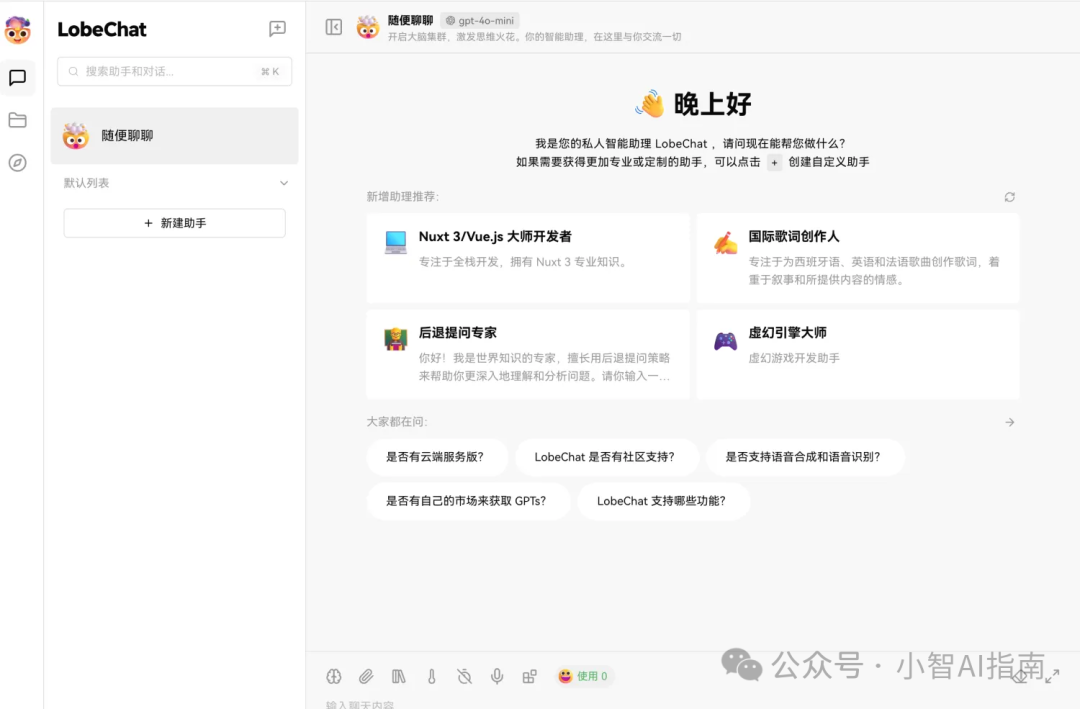The image size is (1080, 709).
Task: Attach a file with the paperclip icon
Action: [366, 677]
